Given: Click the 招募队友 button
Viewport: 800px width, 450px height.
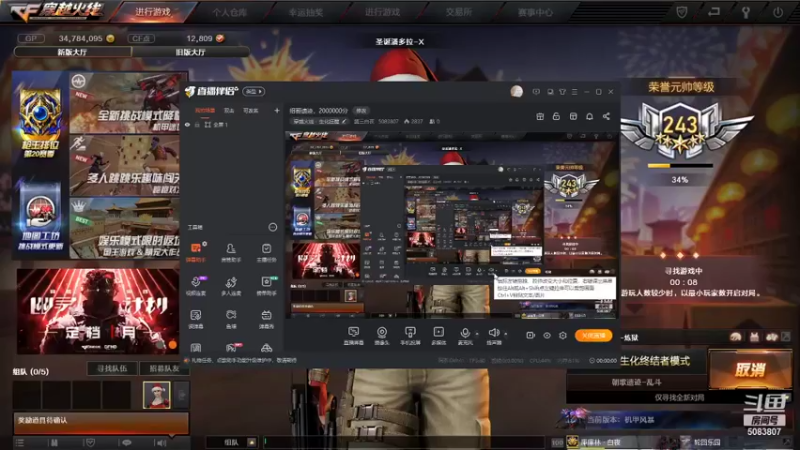Looking at the screenshot, I should pos(164,368).
